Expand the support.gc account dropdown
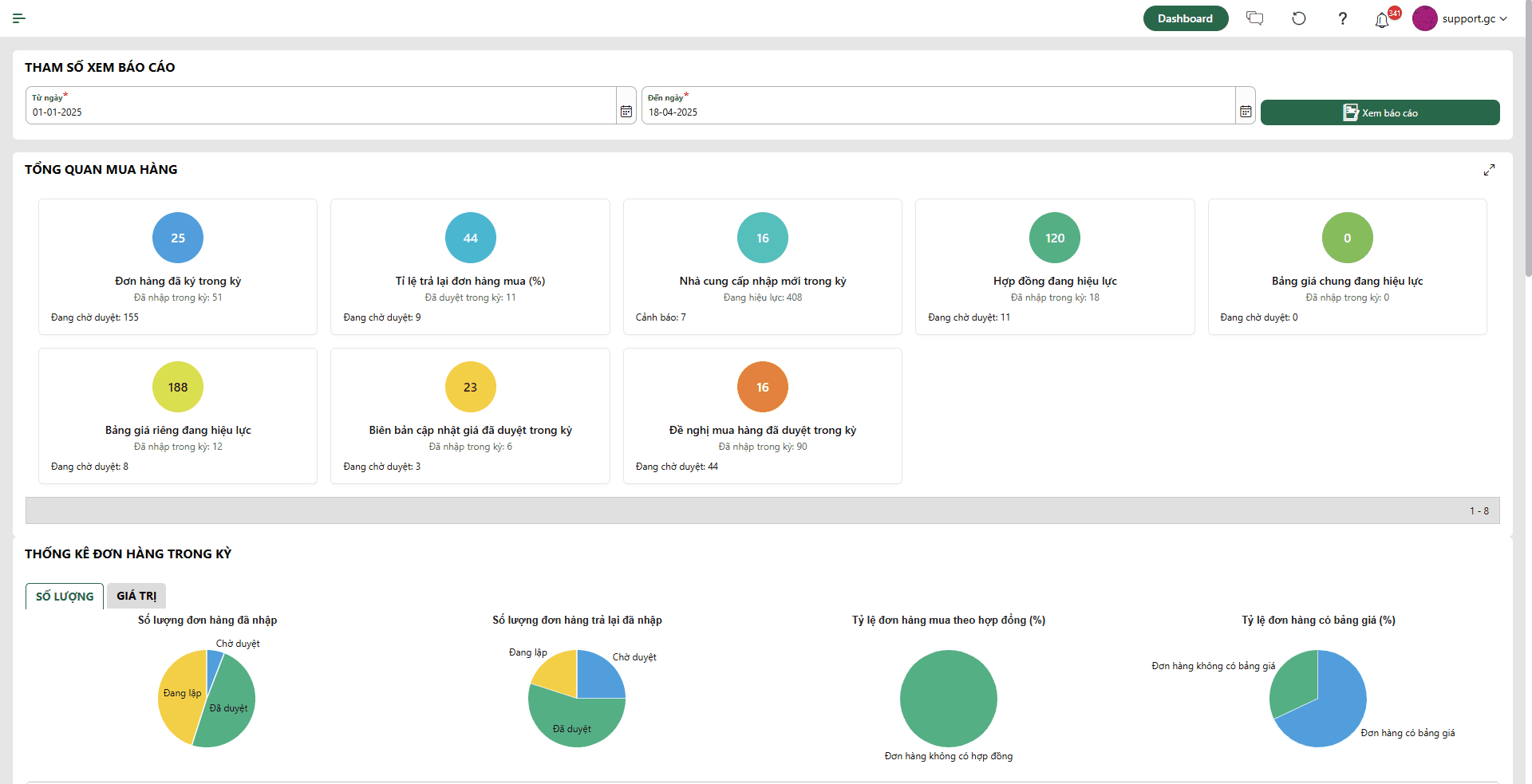 click(x=1503, y=19)
